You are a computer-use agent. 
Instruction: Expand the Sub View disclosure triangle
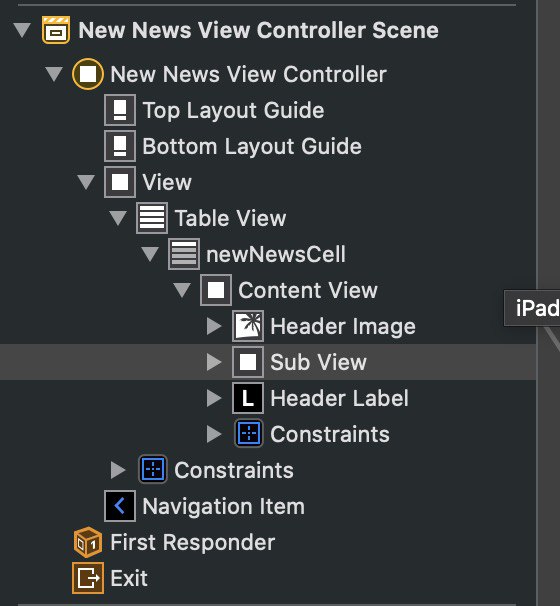[x=214, y=362]
